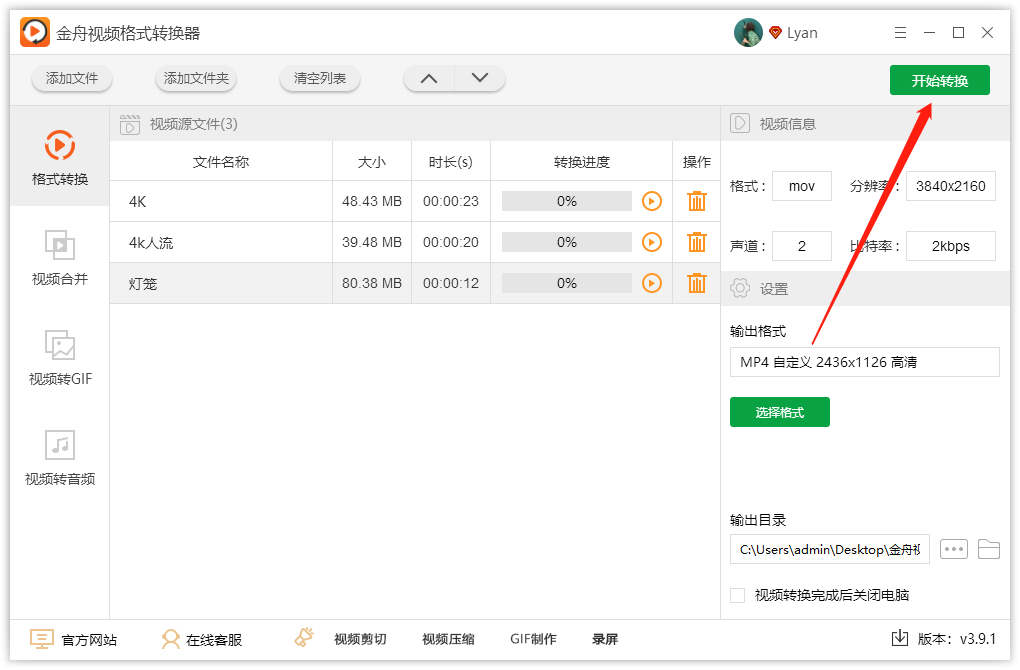The height and width of the screenshot is (670, 1020).
Task: Preview the 灯笼 video with its play icon
Action: tap(652, 283)
